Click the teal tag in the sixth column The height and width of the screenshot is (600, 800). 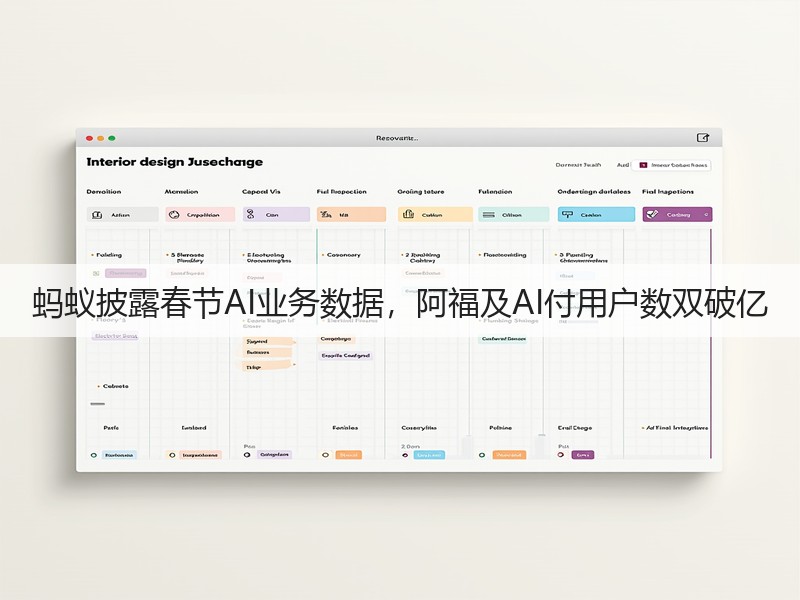tap(504, 339)
